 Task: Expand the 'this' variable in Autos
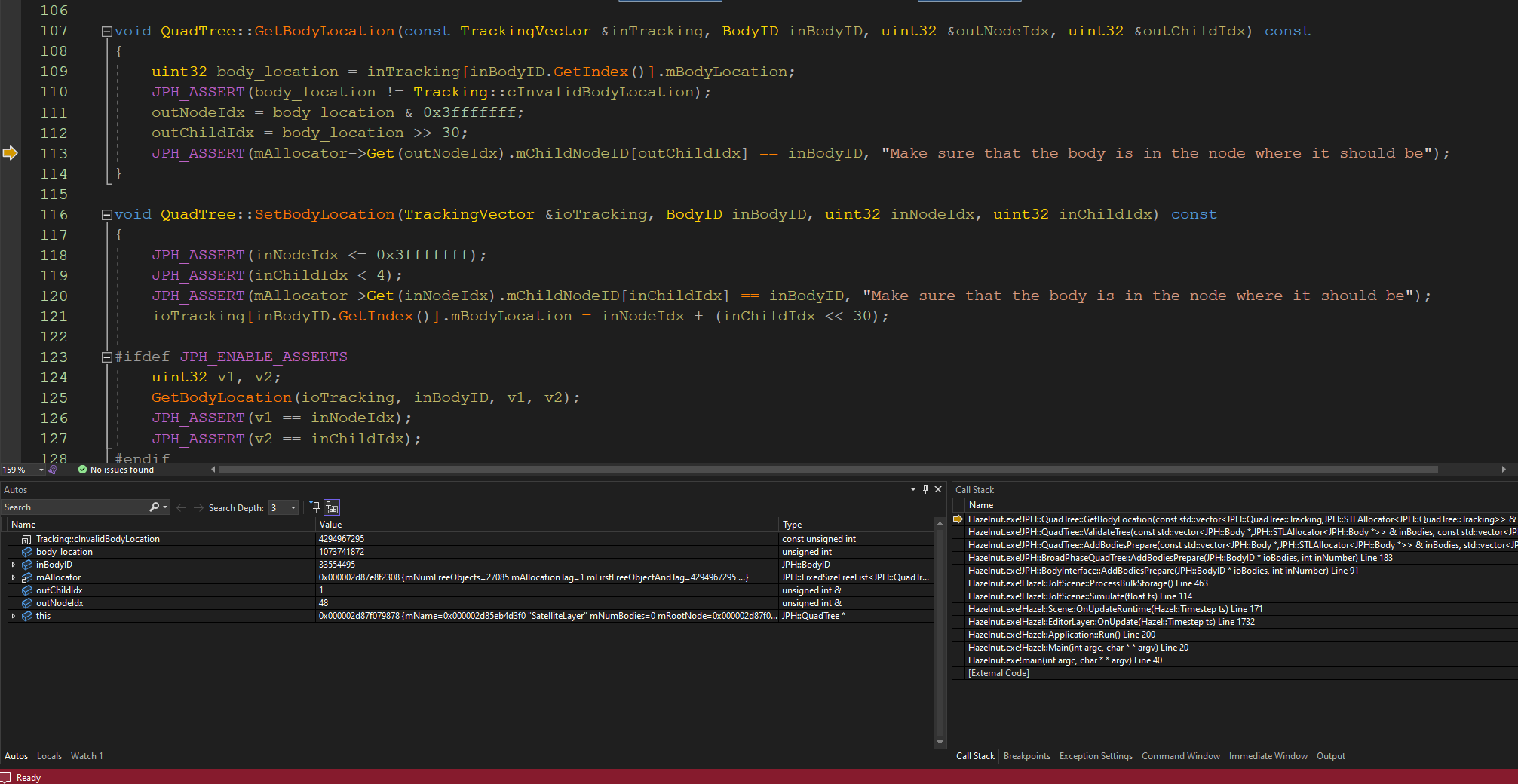pos(13,615)
